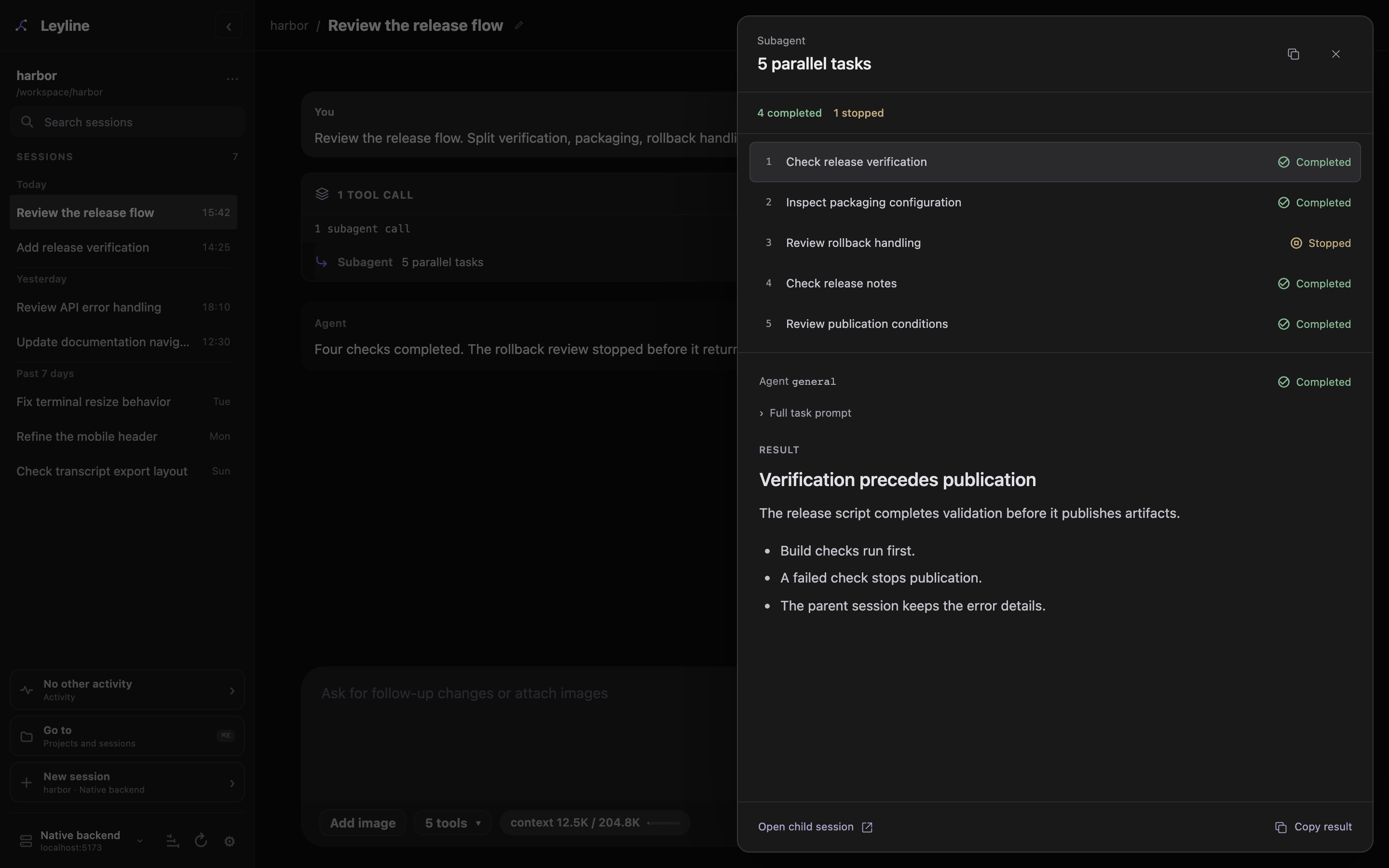Click the search magnifier icon
Screen dimensions: 1389x868
pyautogui.click(x=27, y=122)
